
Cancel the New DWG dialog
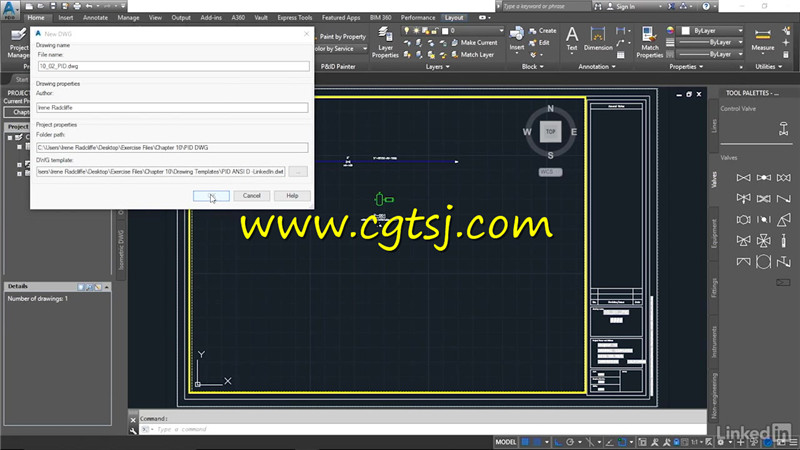pyautogui.click(x=252, y=196)
